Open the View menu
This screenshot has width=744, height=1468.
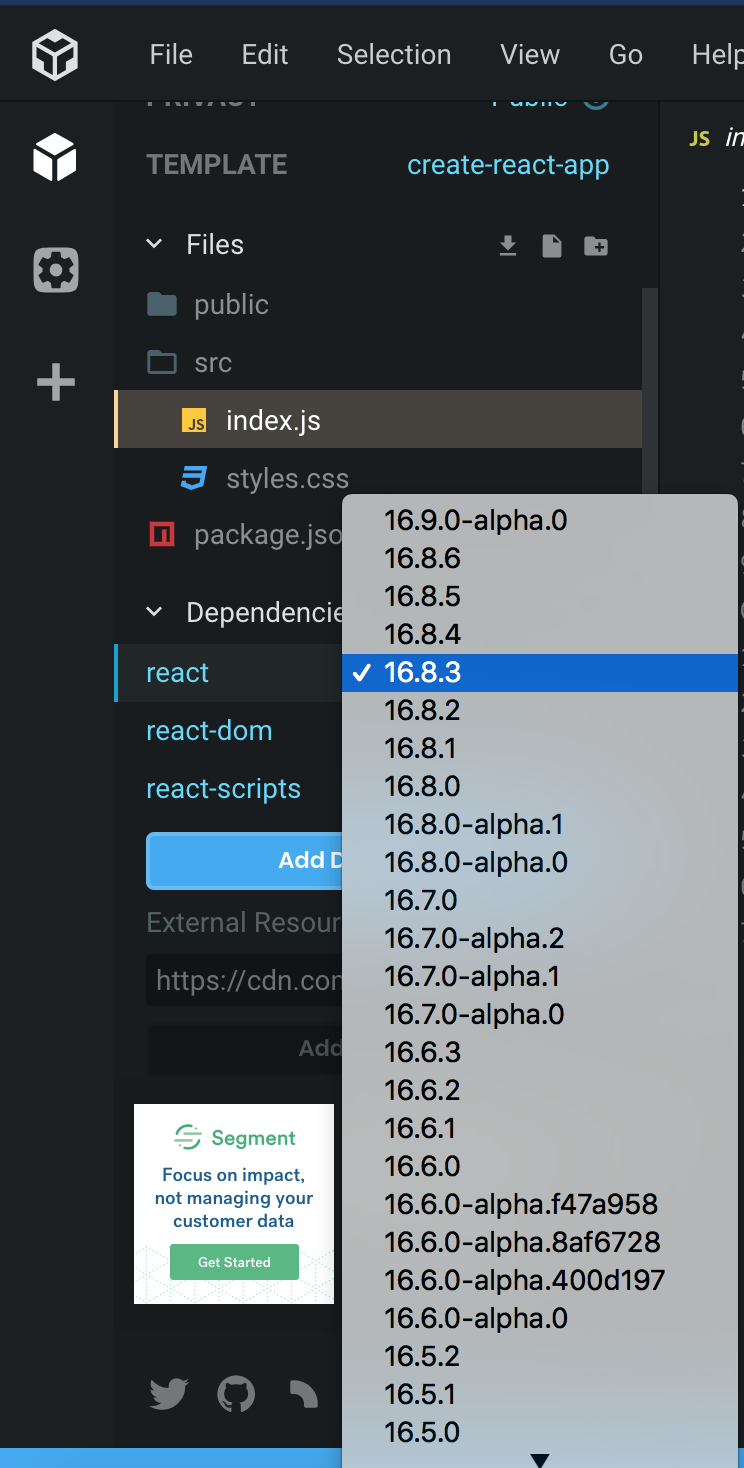point(530,55)
